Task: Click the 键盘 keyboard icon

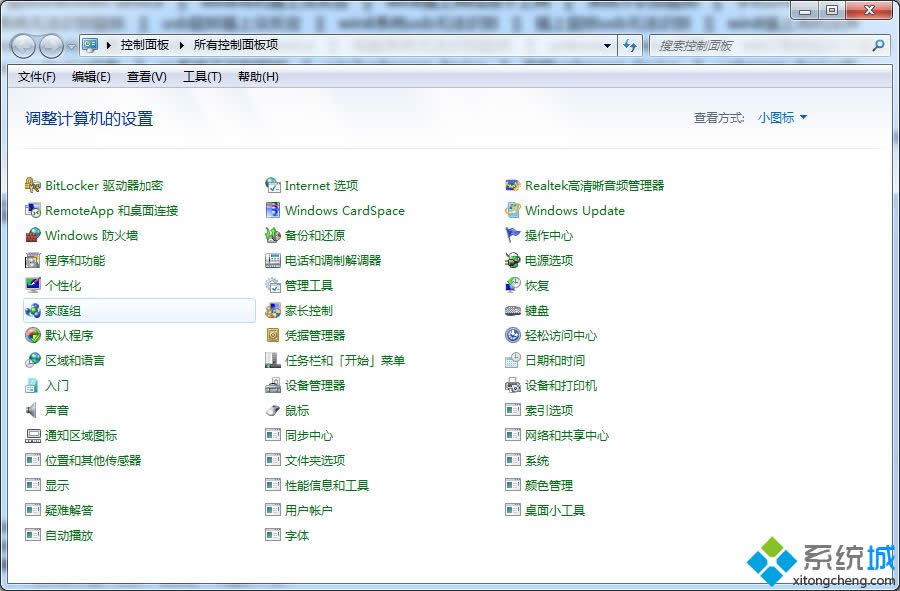Action: point(513,310)
